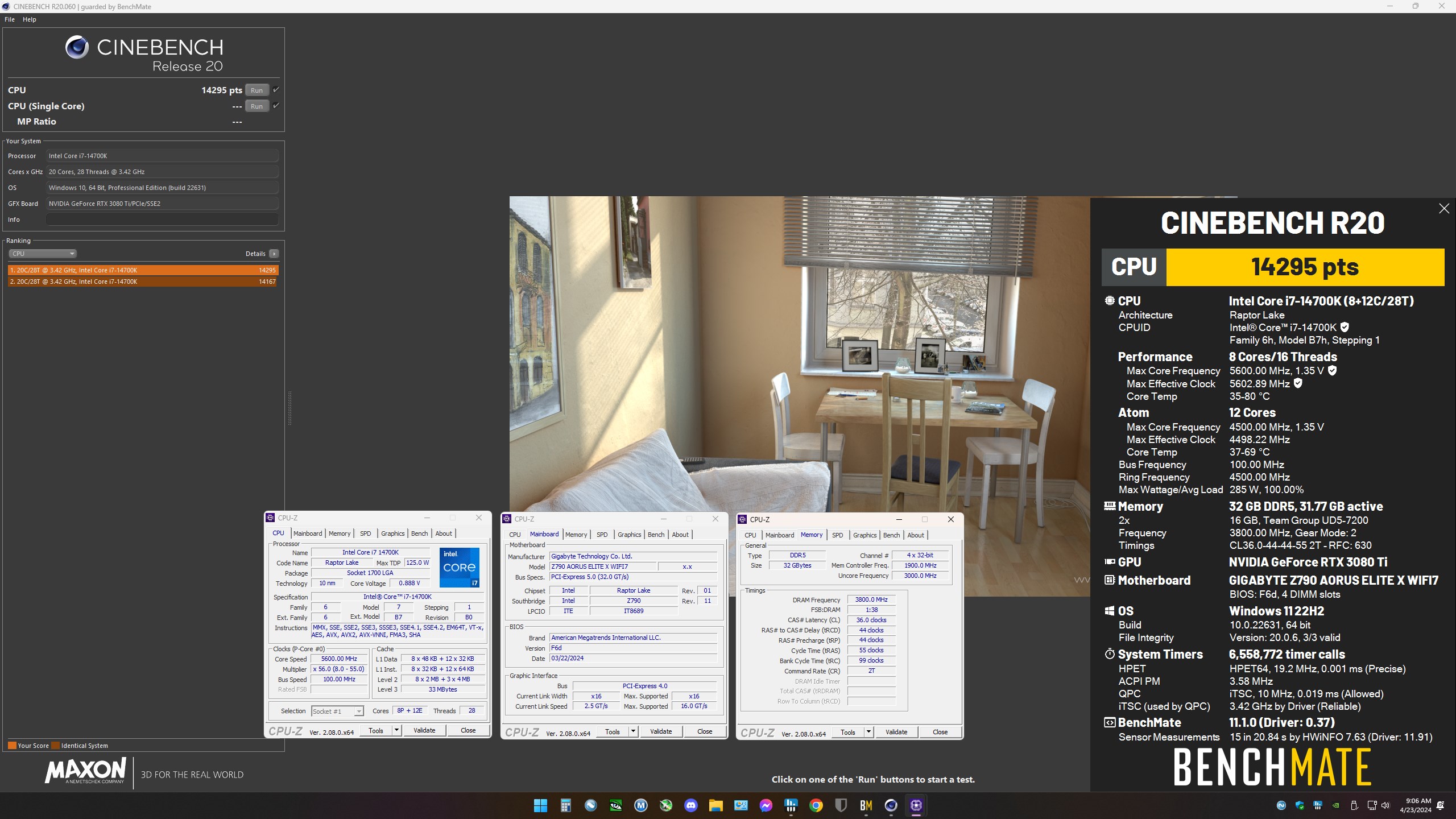Open SPD tab in CPU-Z Memory window

(837, 535)
